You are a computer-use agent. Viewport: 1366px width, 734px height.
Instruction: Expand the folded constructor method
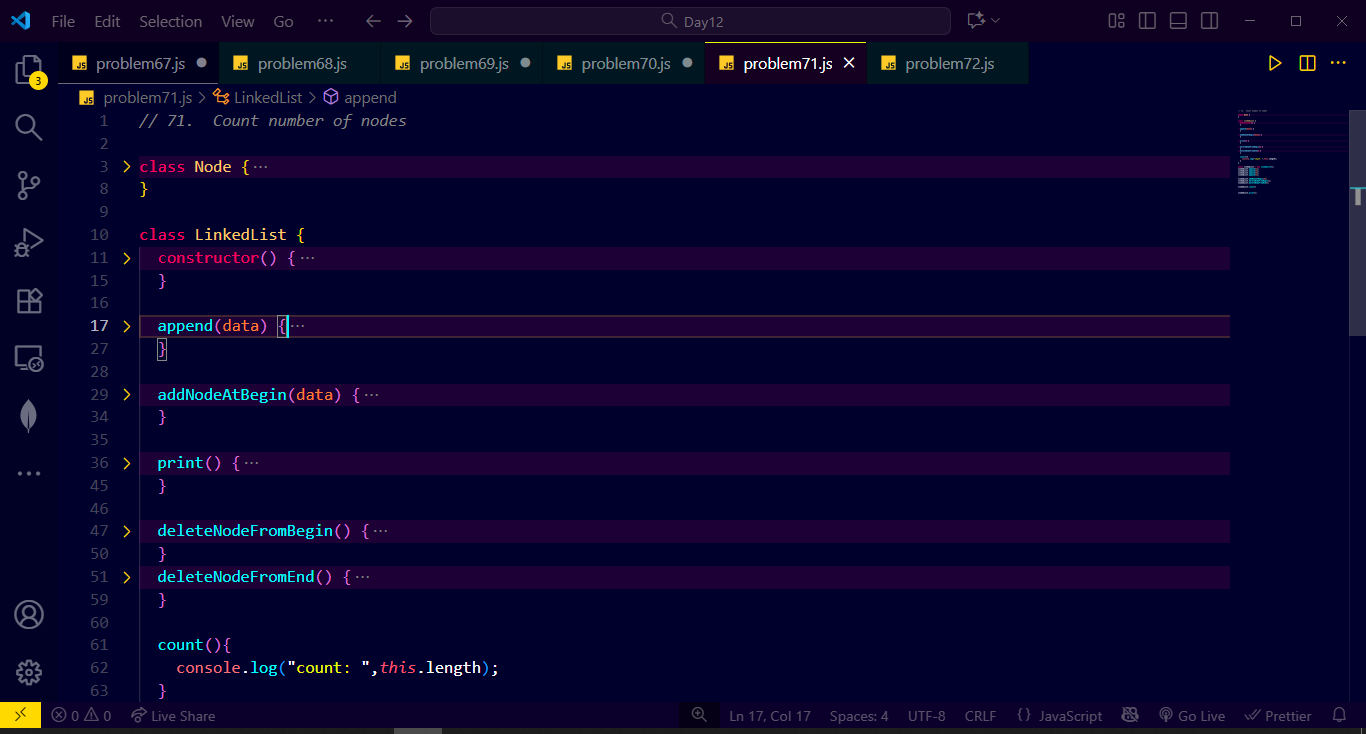[127, 258]
